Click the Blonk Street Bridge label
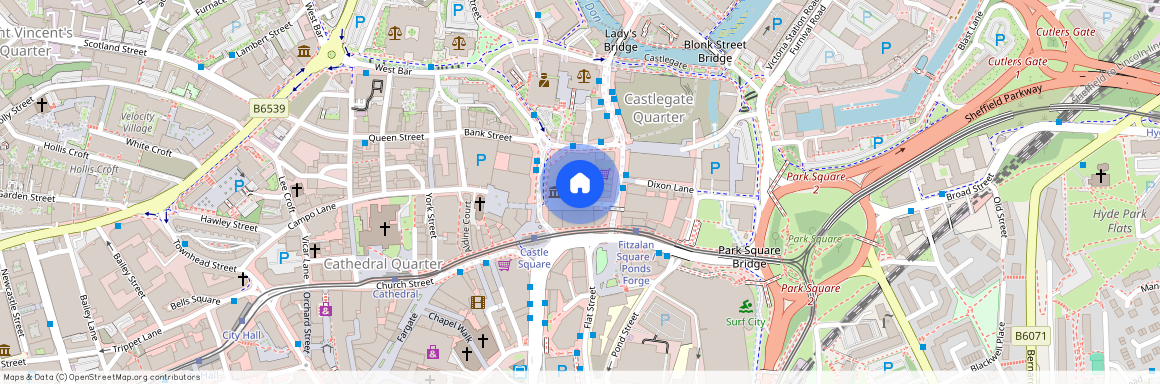1160x384 pixels. click(714, 51)
